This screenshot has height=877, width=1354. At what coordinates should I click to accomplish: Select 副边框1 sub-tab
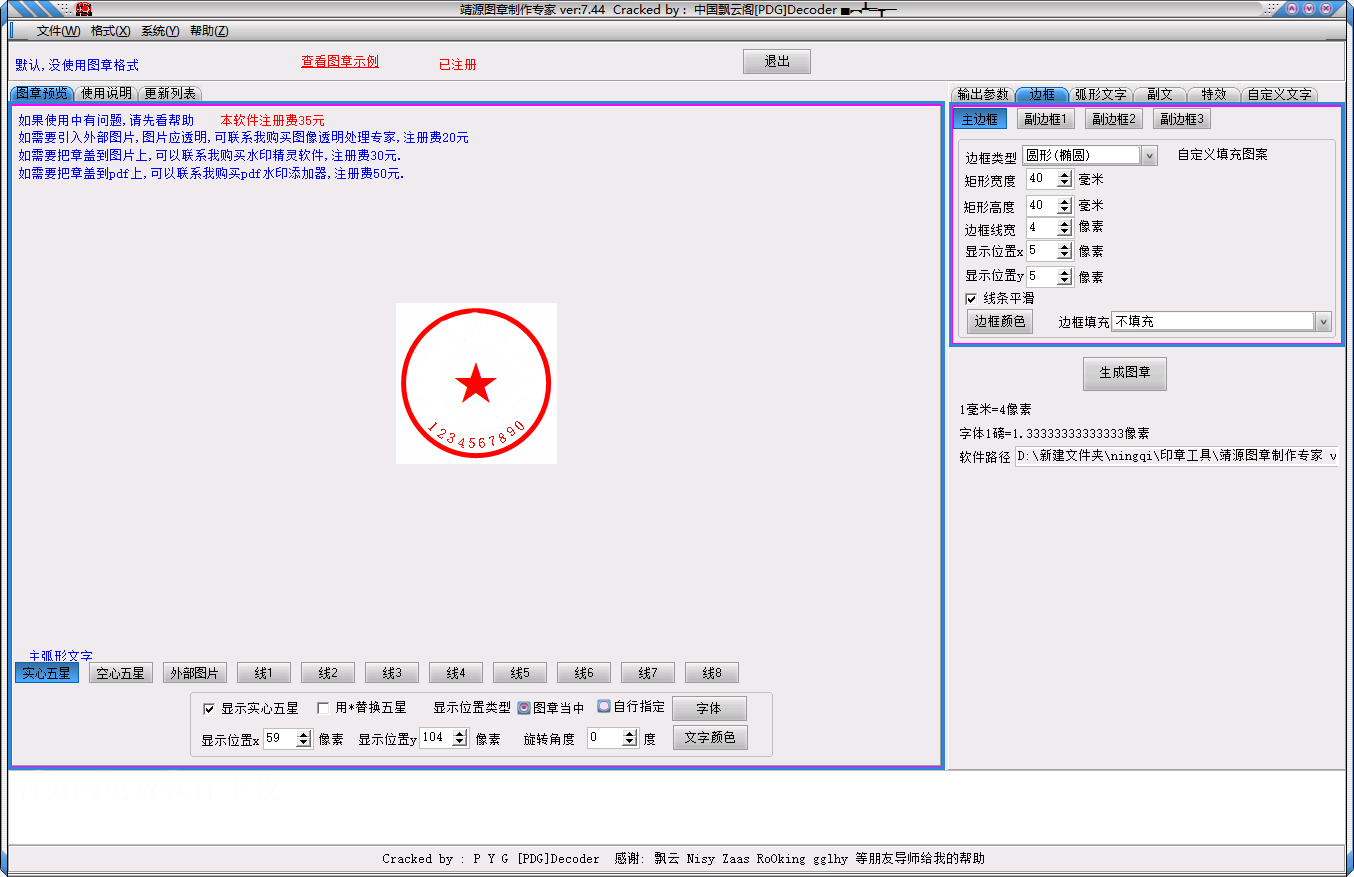[x=1046, y=119]
